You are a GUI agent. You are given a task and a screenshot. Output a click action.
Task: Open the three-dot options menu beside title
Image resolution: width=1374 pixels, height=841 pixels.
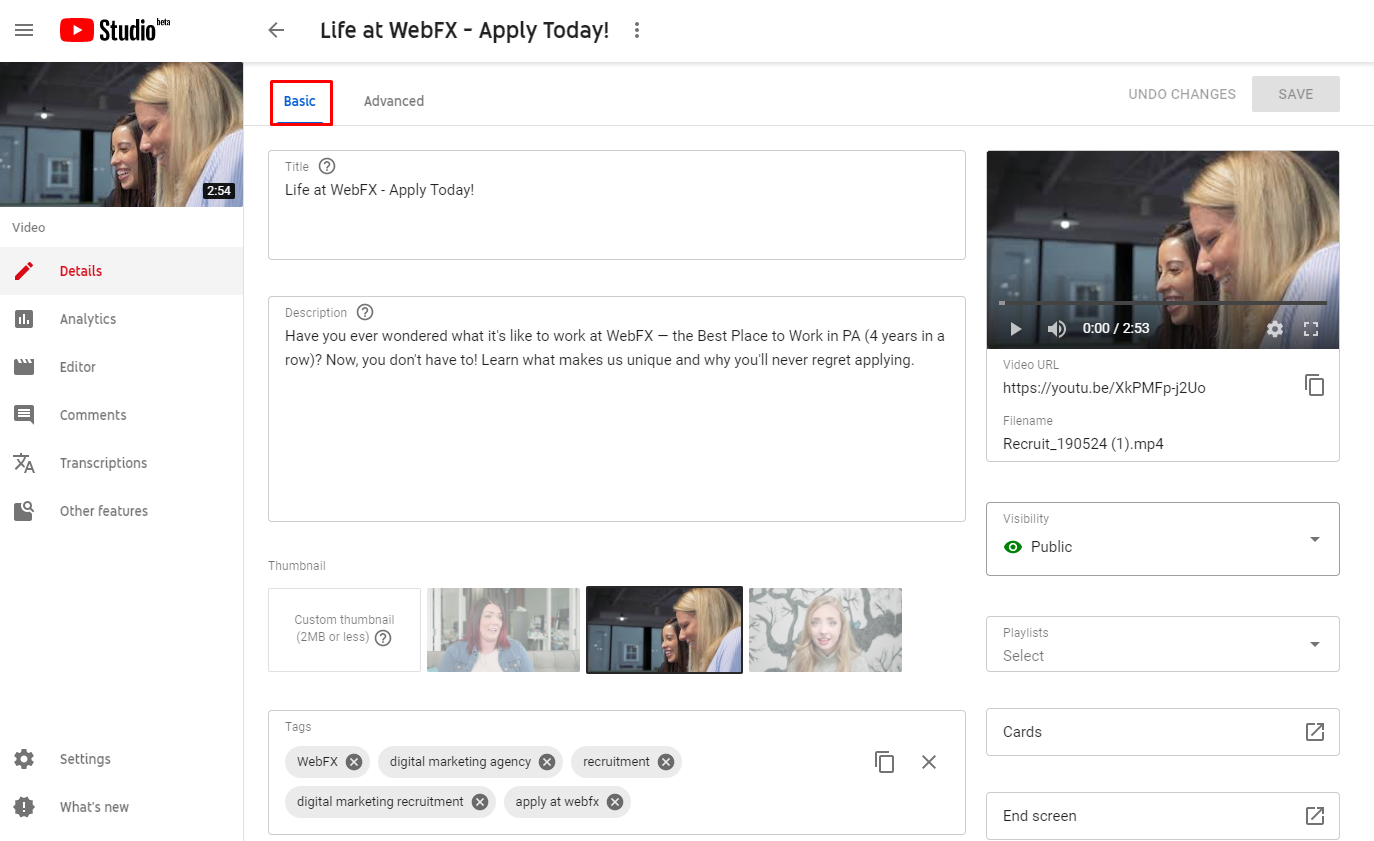637,30
